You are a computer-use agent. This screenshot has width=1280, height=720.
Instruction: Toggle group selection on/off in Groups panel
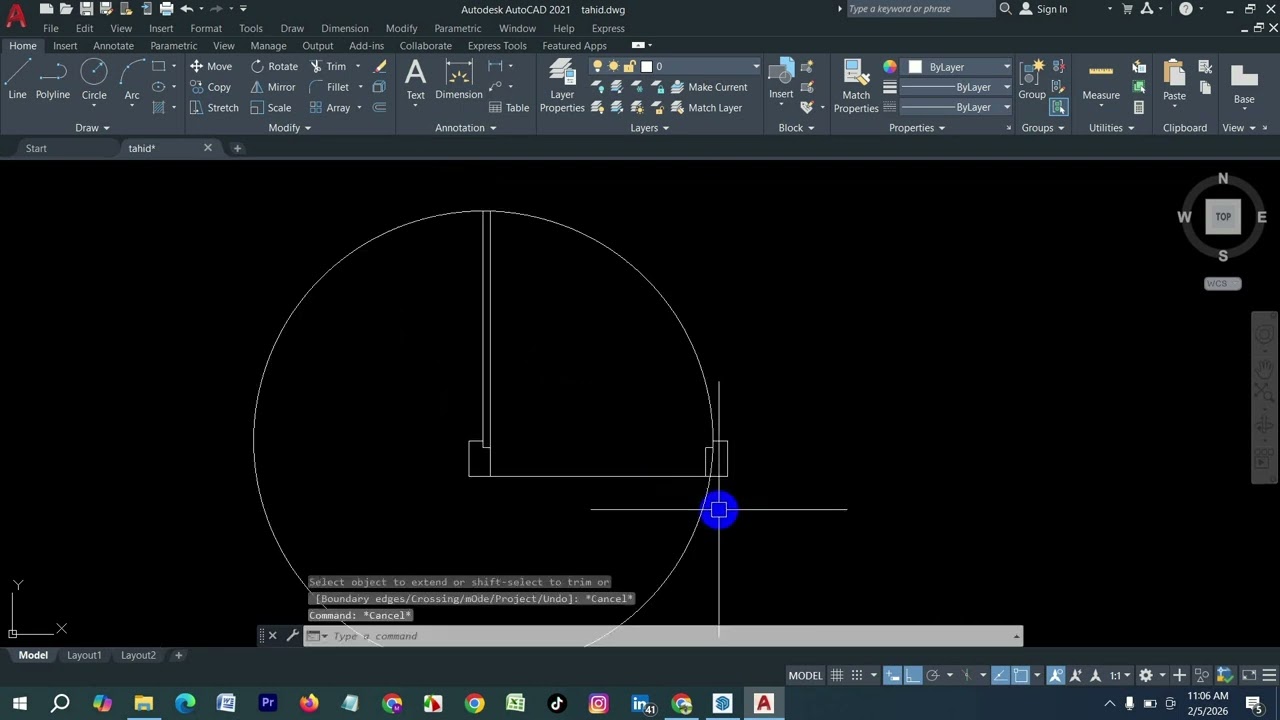click(1059, 108)
